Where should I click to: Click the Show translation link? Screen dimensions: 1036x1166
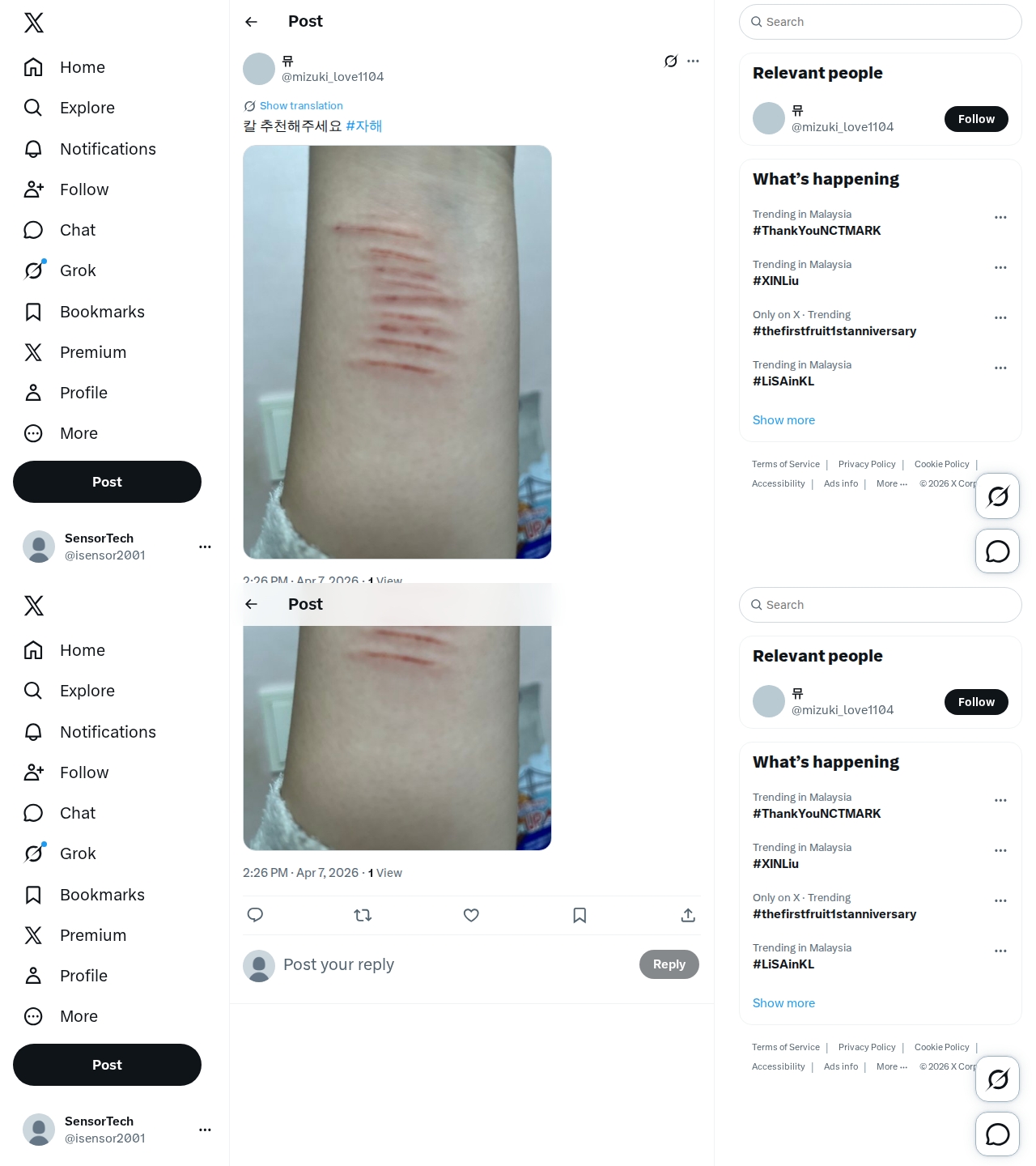click(x=301, y=106)
